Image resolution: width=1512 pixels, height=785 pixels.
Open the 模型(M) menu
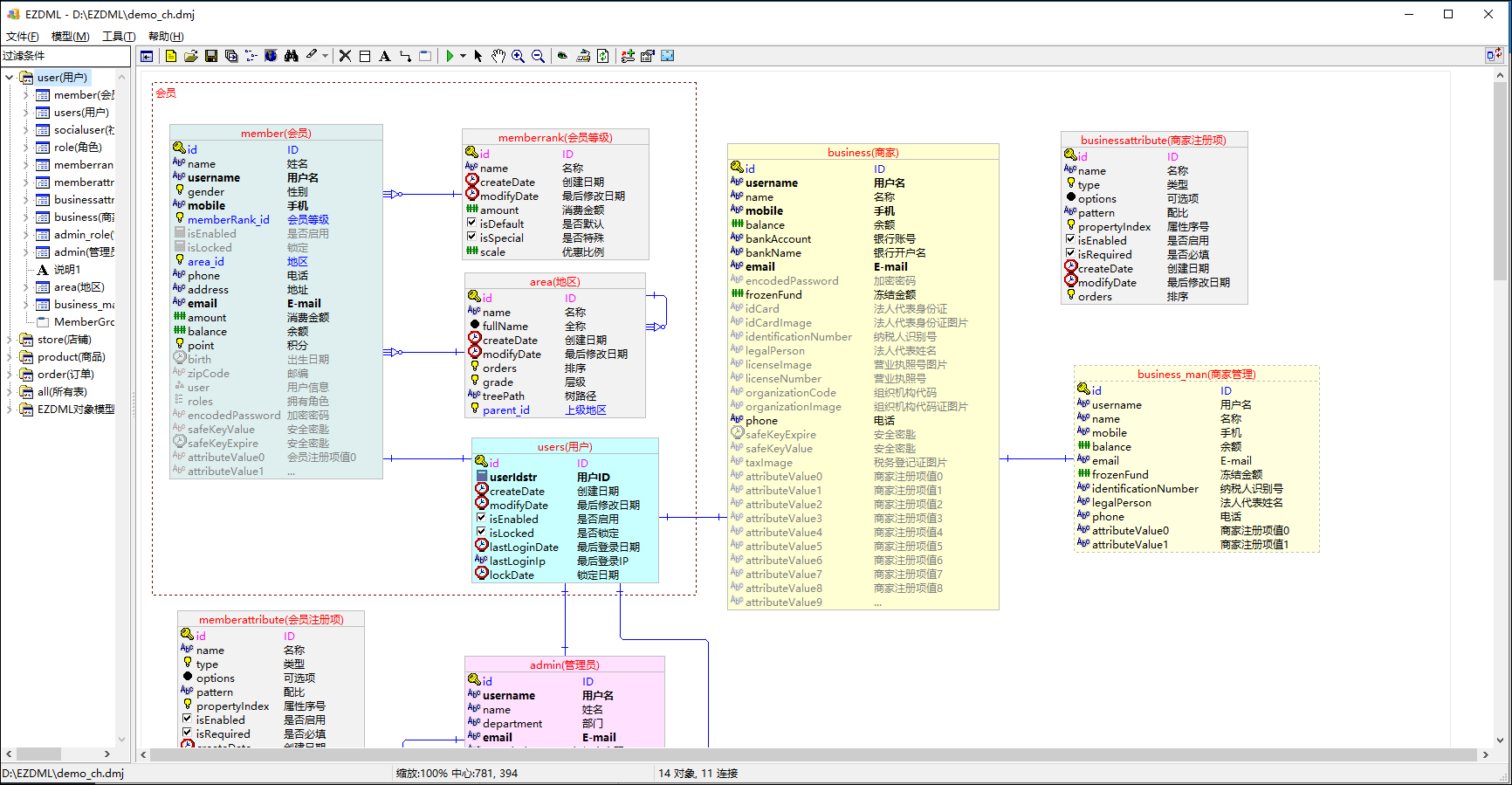(x=70, y=37)
